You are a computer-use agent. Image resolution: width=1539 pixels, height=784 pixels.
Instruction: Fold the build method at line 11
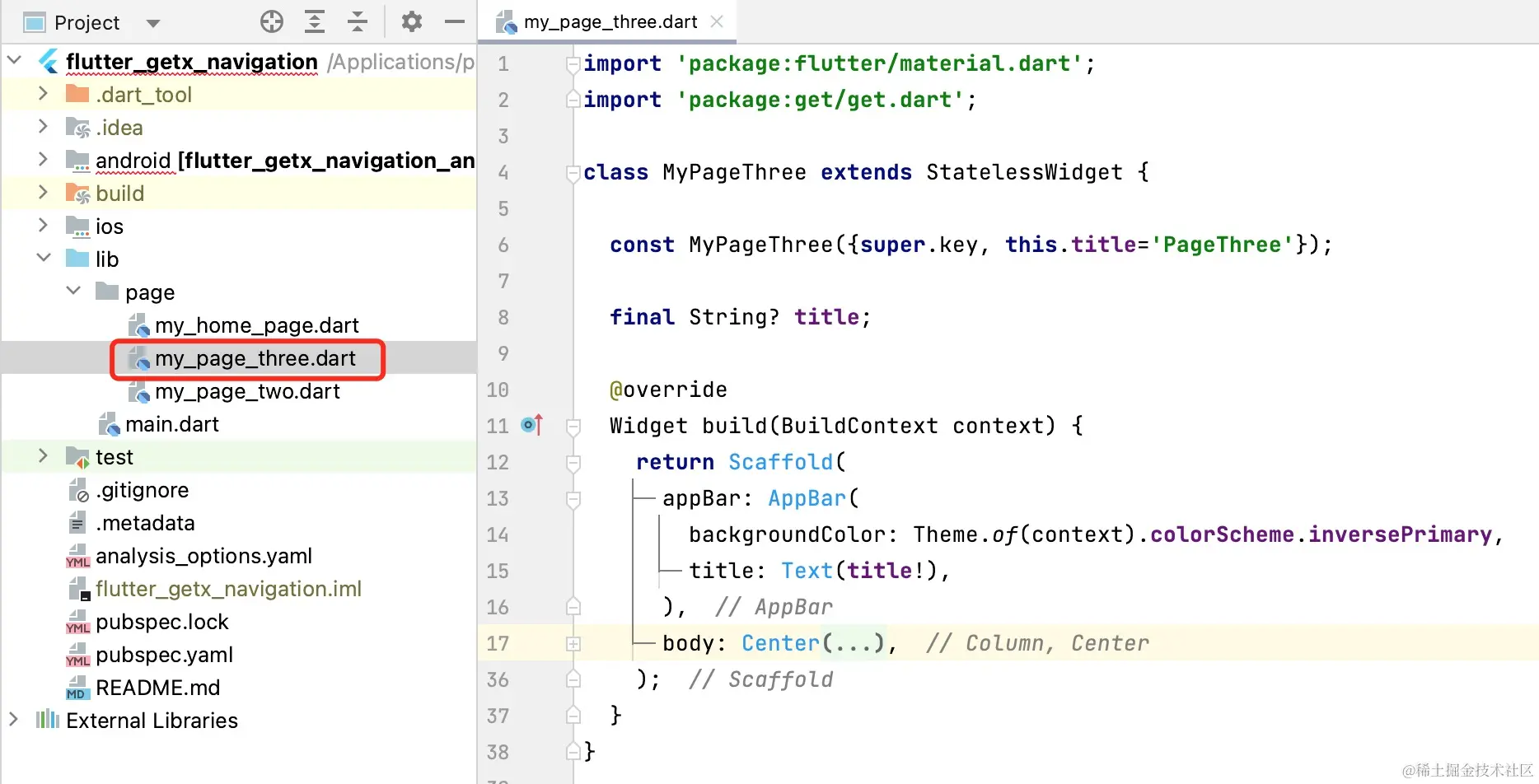573,427
